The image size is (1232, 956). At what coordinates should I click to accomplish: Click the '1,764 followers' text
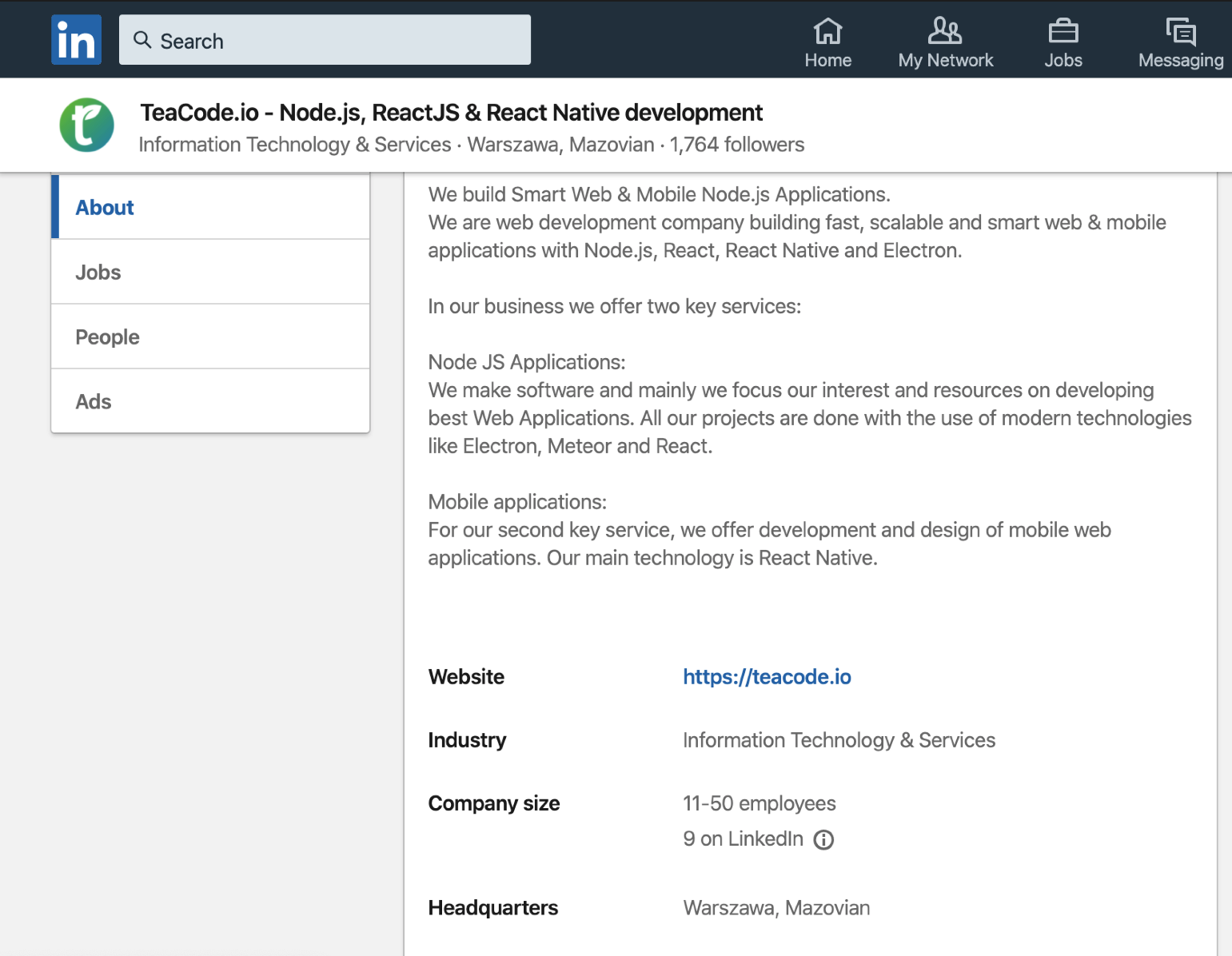click(736, 145)
